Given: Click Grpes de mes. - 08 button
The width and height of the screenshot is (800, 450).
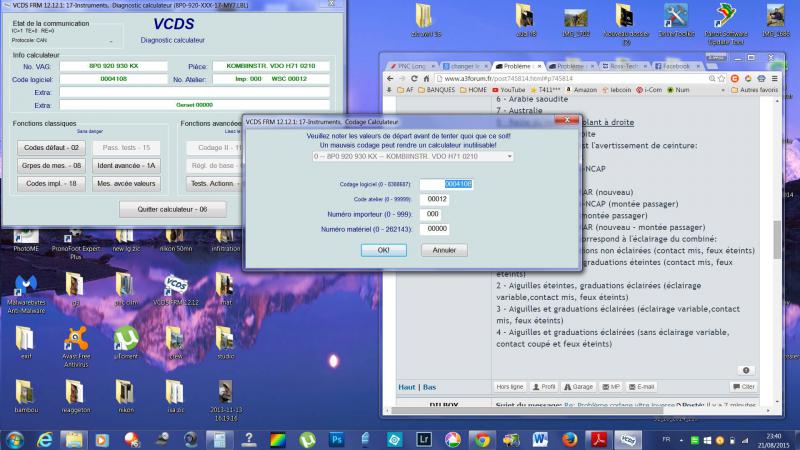Looking at the screenshot, I should click(x=51, y=165).
